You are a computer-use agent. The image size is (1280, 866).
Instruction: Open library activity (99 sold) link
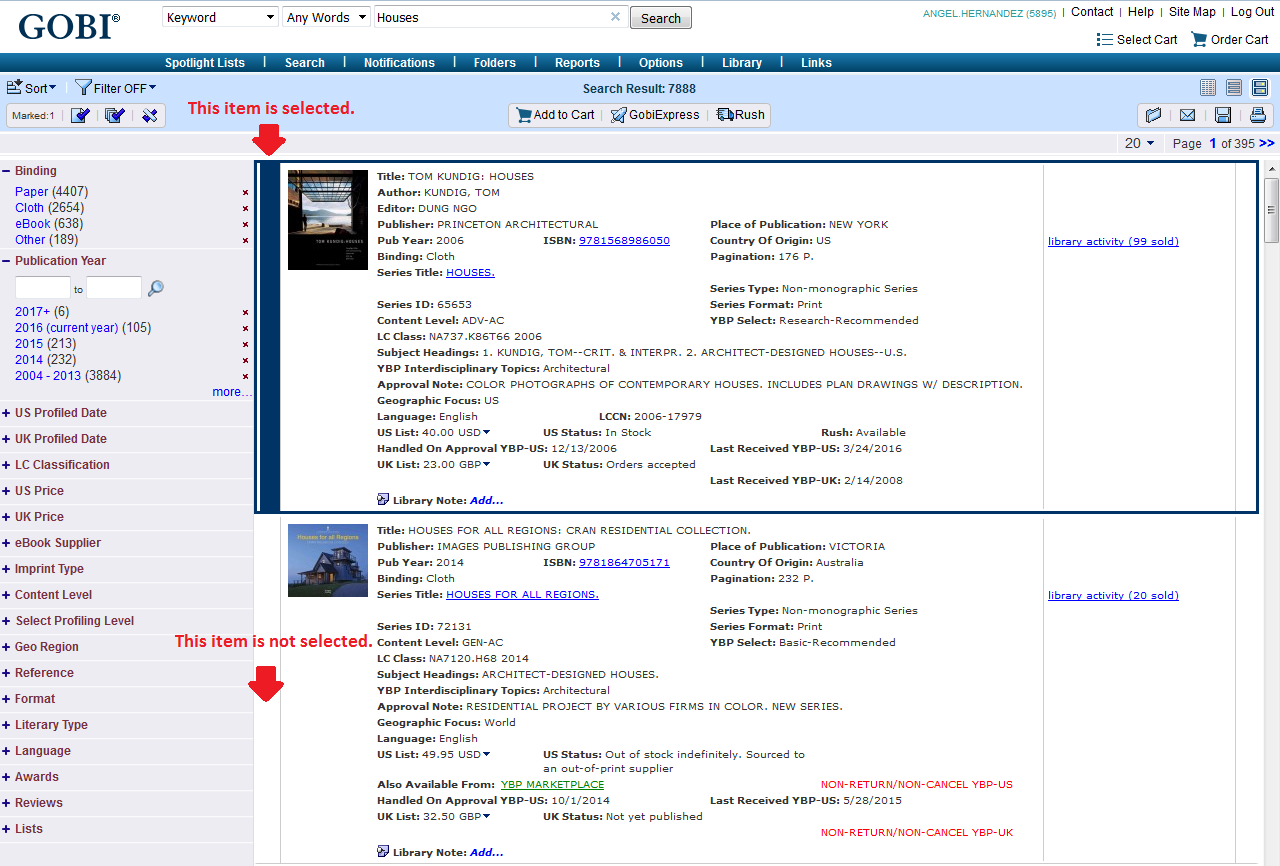click(x=1113, y=241)
